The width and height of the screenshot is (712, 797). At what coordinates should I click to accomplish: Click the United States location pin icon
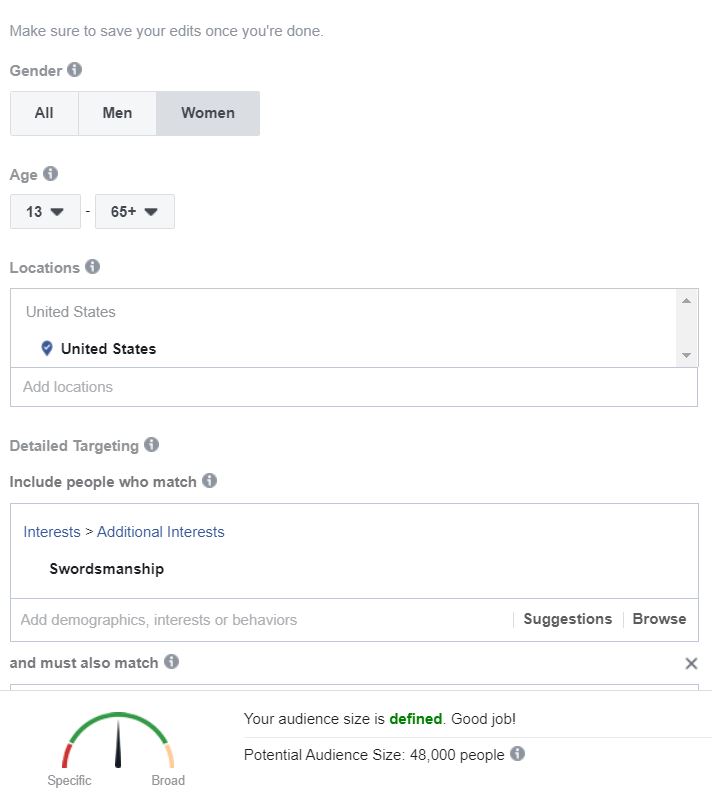46,349
